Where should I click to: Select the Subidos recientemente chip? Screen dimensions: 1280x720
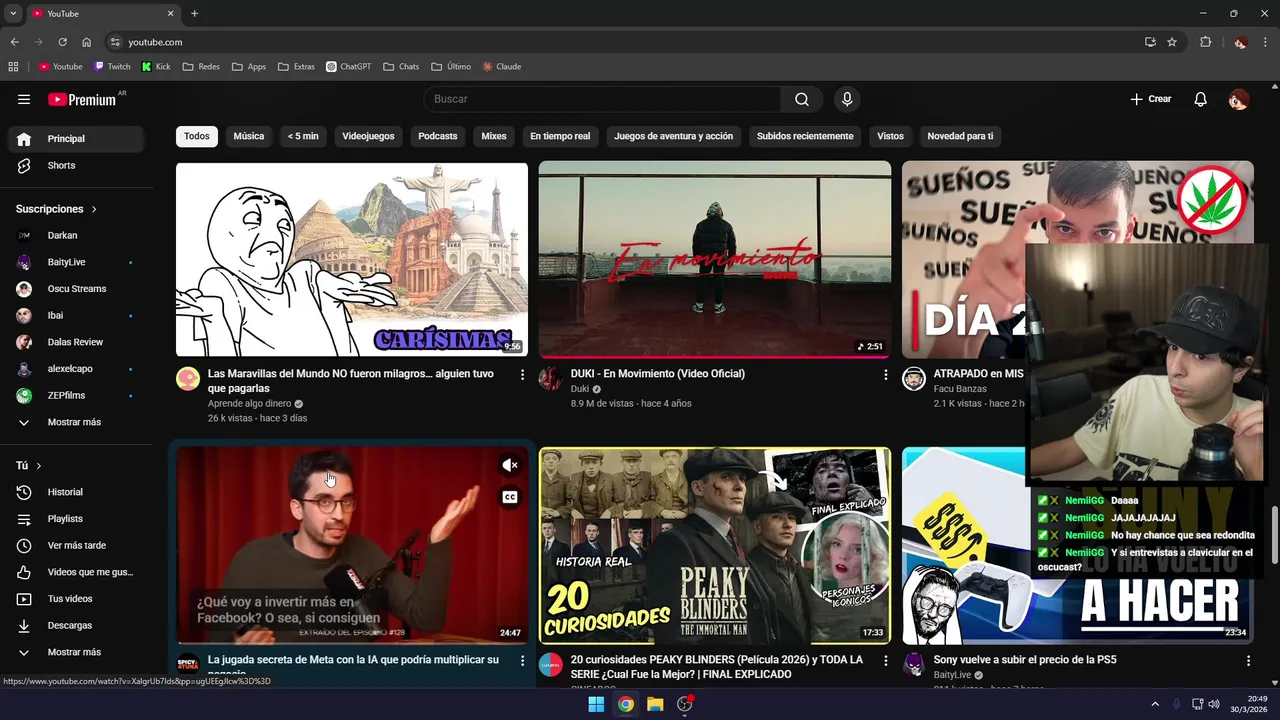pyautogui.click(x=805, y=136)
